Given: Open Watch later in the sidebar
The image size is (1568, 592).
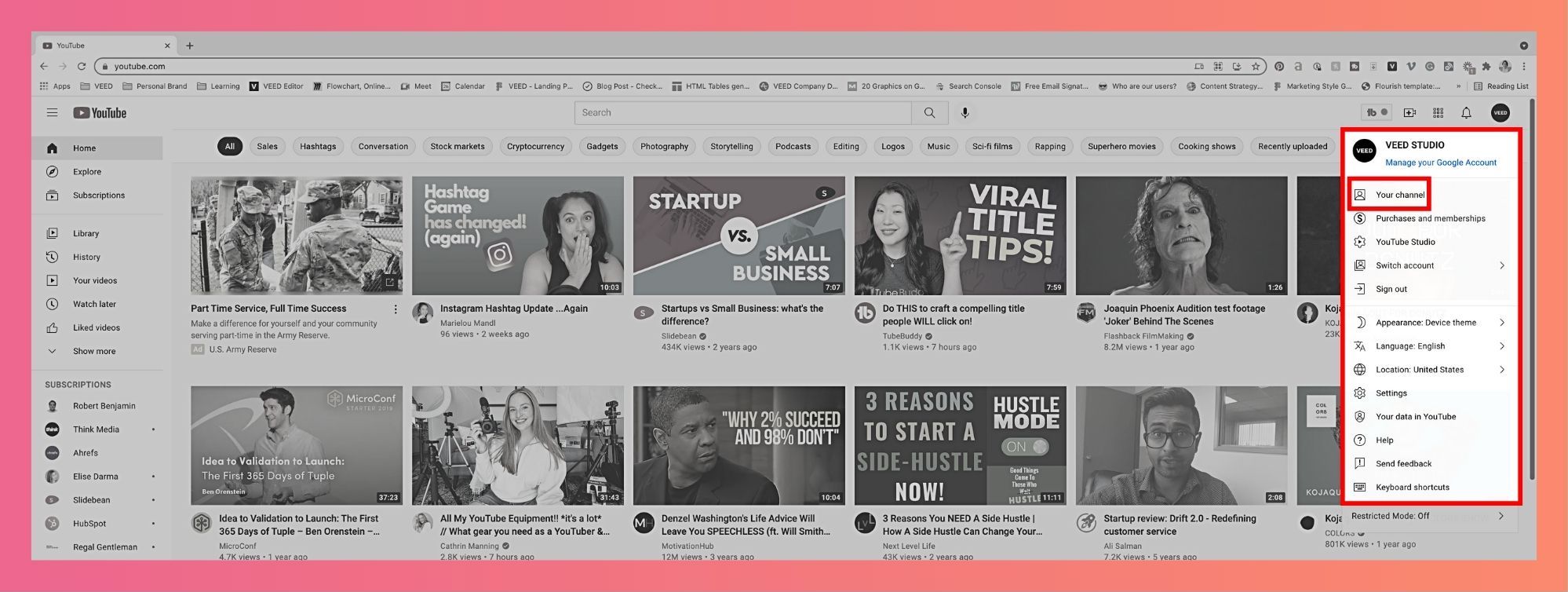Looking at the screenshot, I should coord(97,304).
